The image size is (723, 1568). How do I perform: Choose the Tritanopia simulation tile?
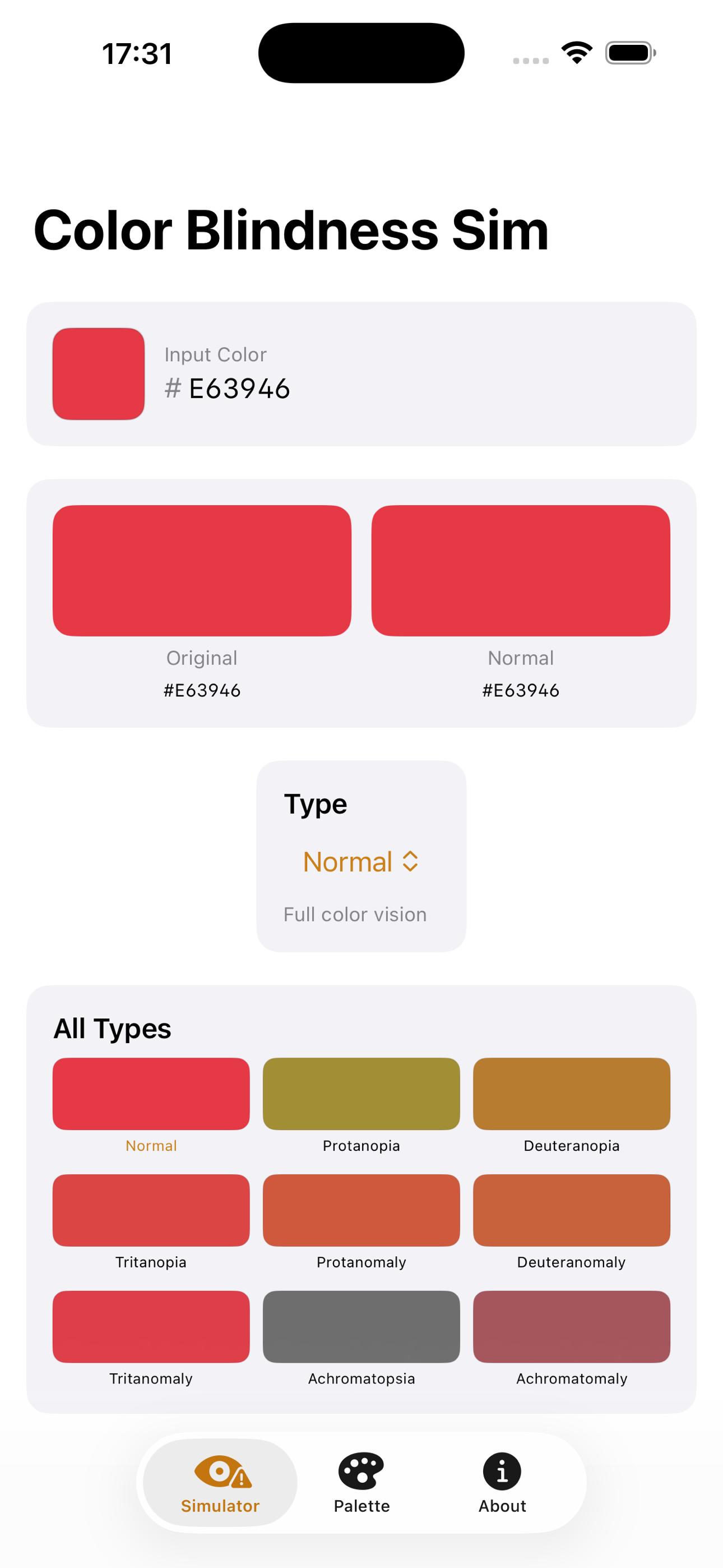(151, 1210)
